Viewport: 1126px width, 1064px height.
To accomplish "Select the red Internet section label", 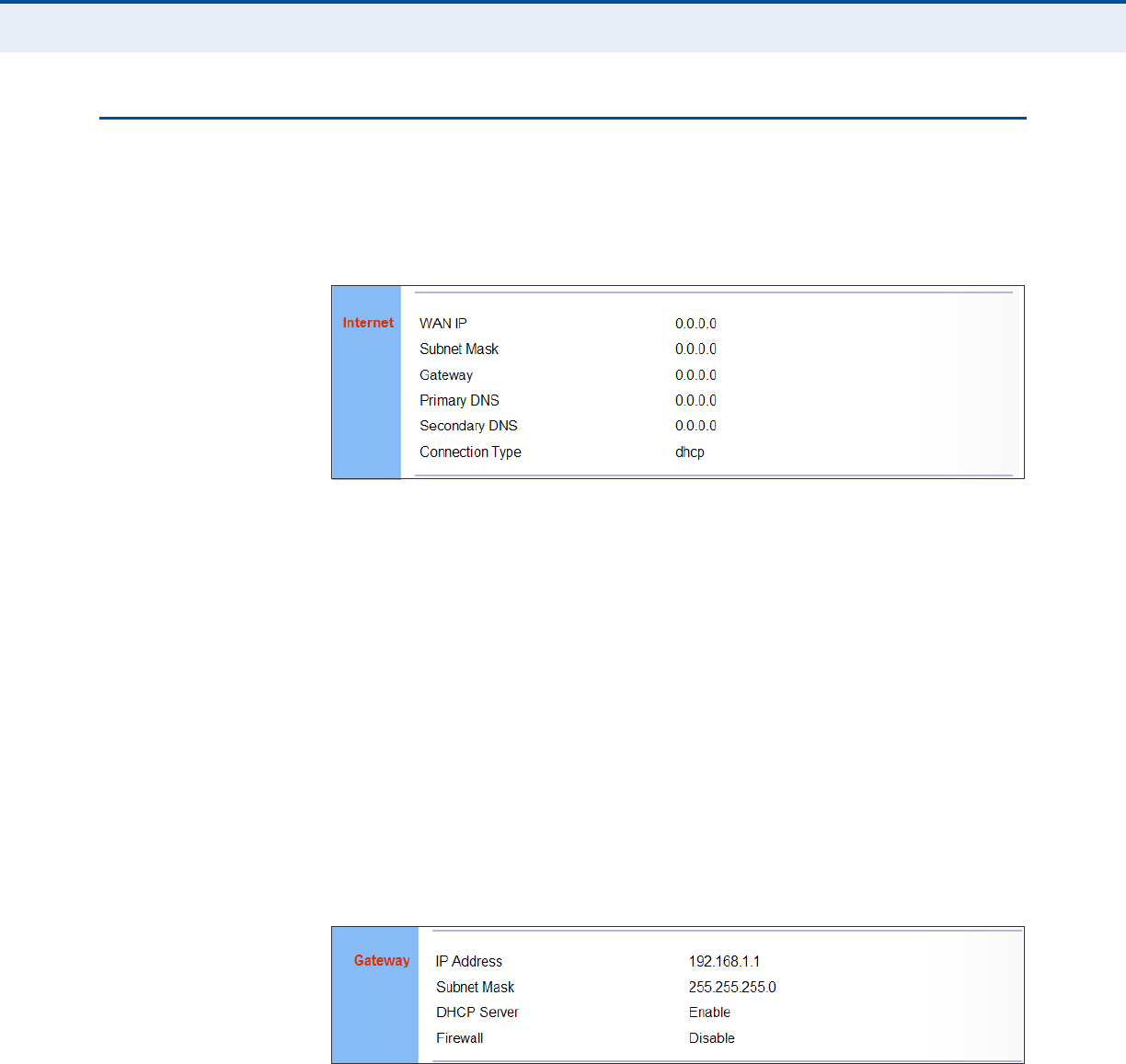I will 368,323.
